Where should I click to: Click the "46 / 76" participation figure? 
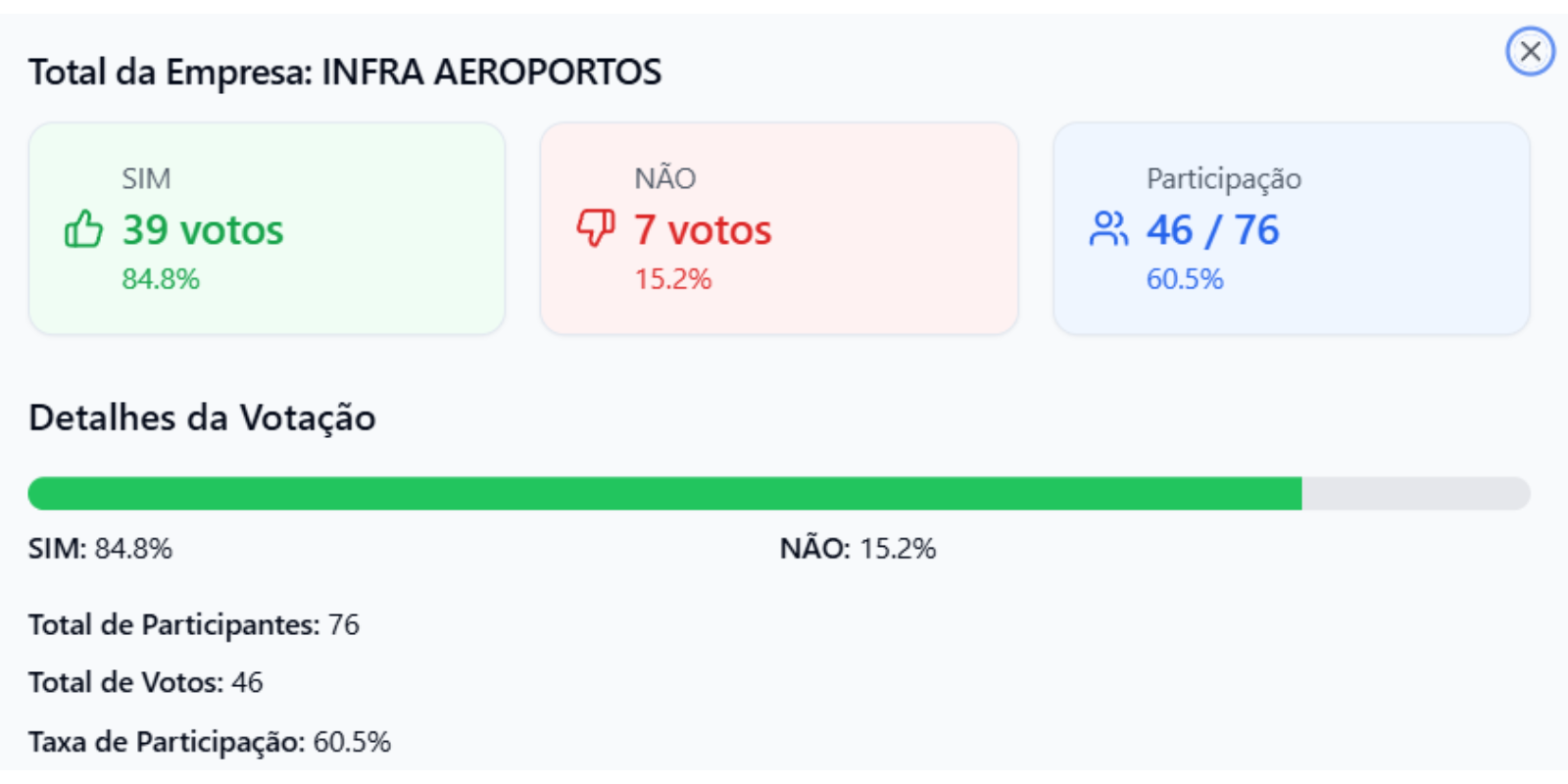[1213, 230]
